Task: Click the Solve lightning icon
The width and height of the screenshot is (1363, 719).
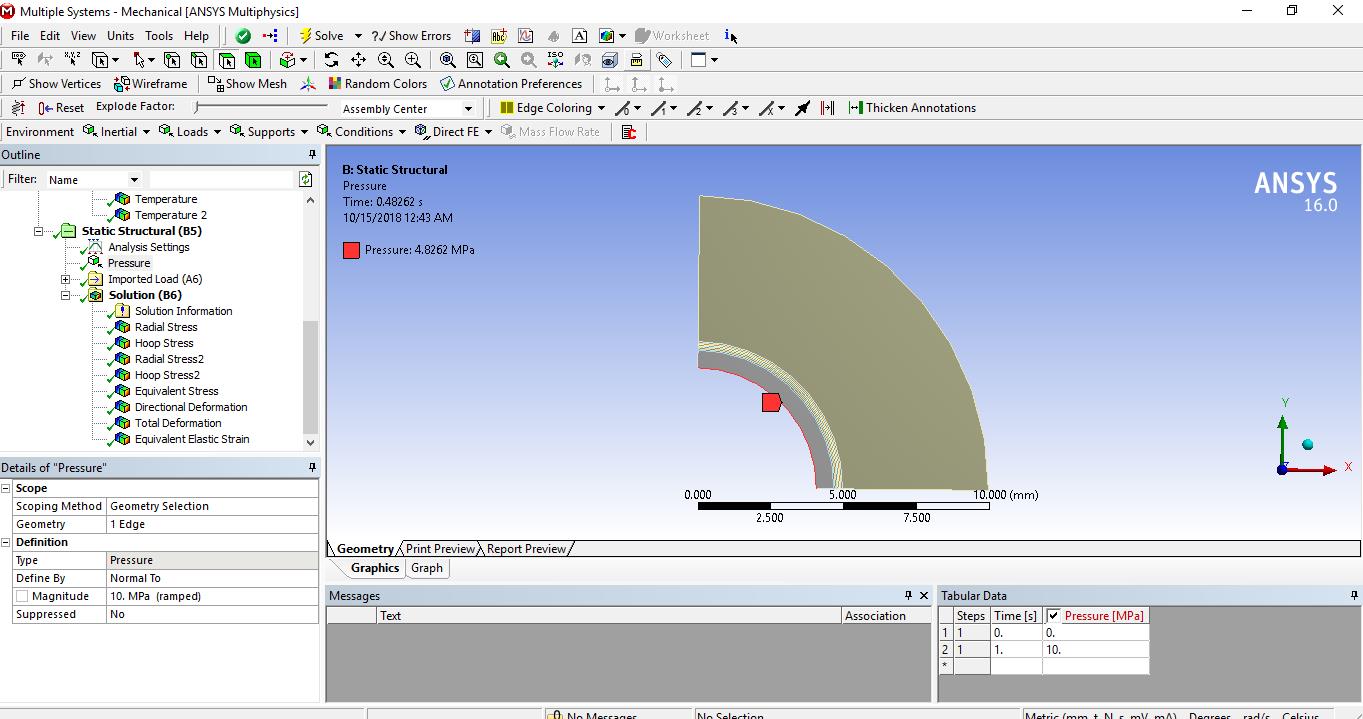Action: 306,36
